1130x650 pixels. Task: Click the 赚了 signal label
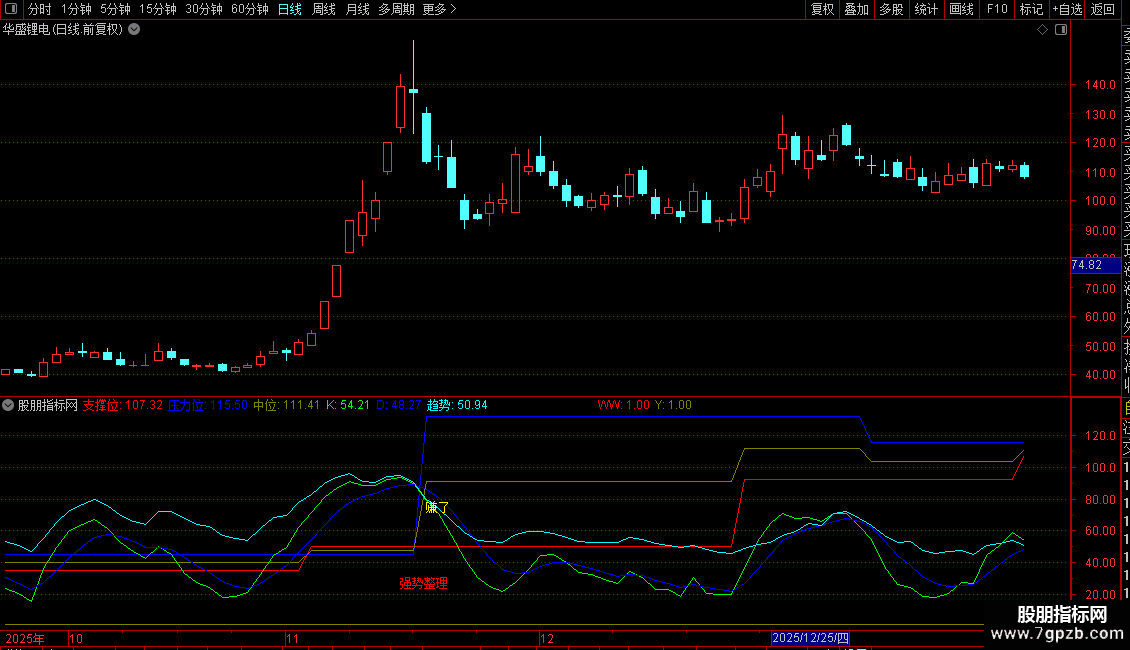tap(437, 507)
